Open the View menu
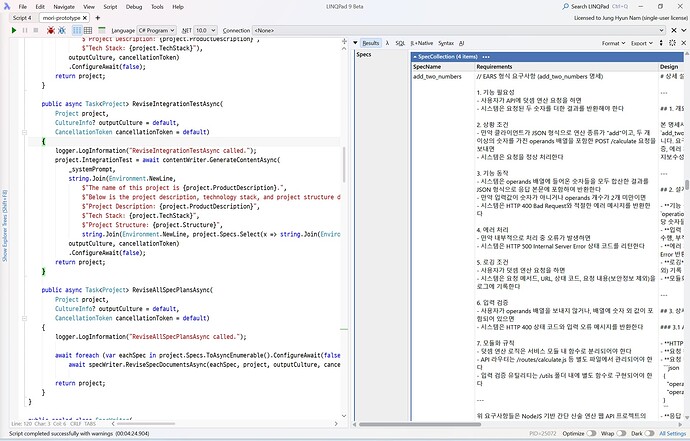 point(89,7)
